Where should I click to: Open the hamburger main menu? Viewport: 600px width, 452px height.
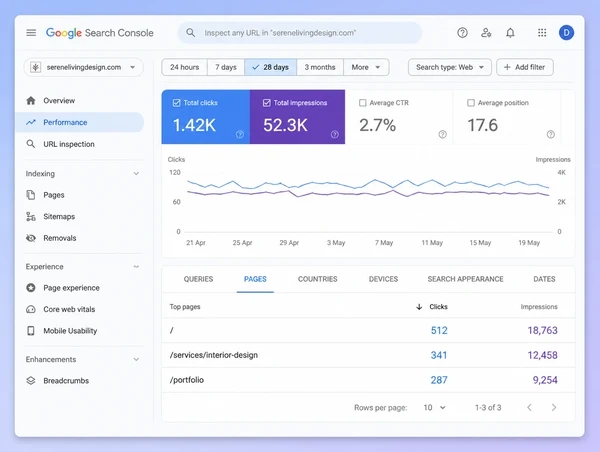pyautogui.click(x=31, y=33)
